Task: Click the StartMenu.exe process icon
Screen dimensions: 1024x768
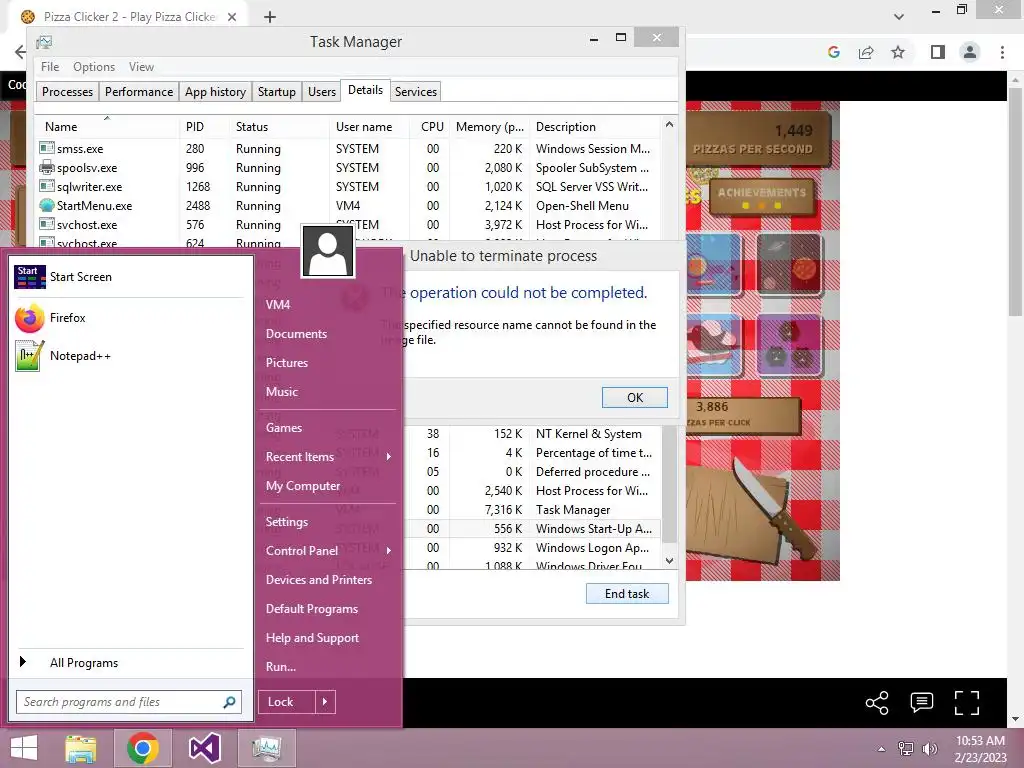Action: tap(46, 206)
